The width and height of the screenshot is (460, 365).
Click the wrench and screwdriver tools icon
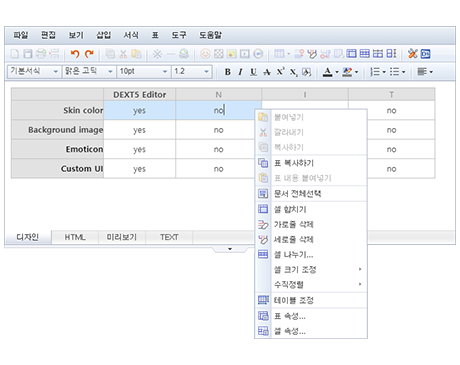(x=412, y=53)
